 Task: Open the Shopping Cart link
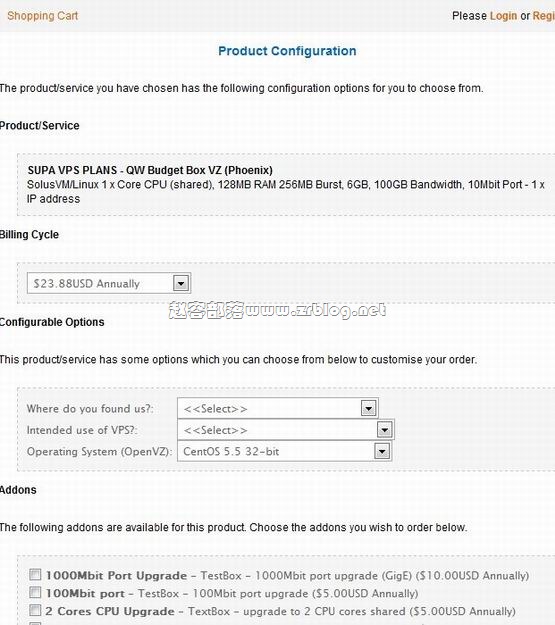click(43, 16)
